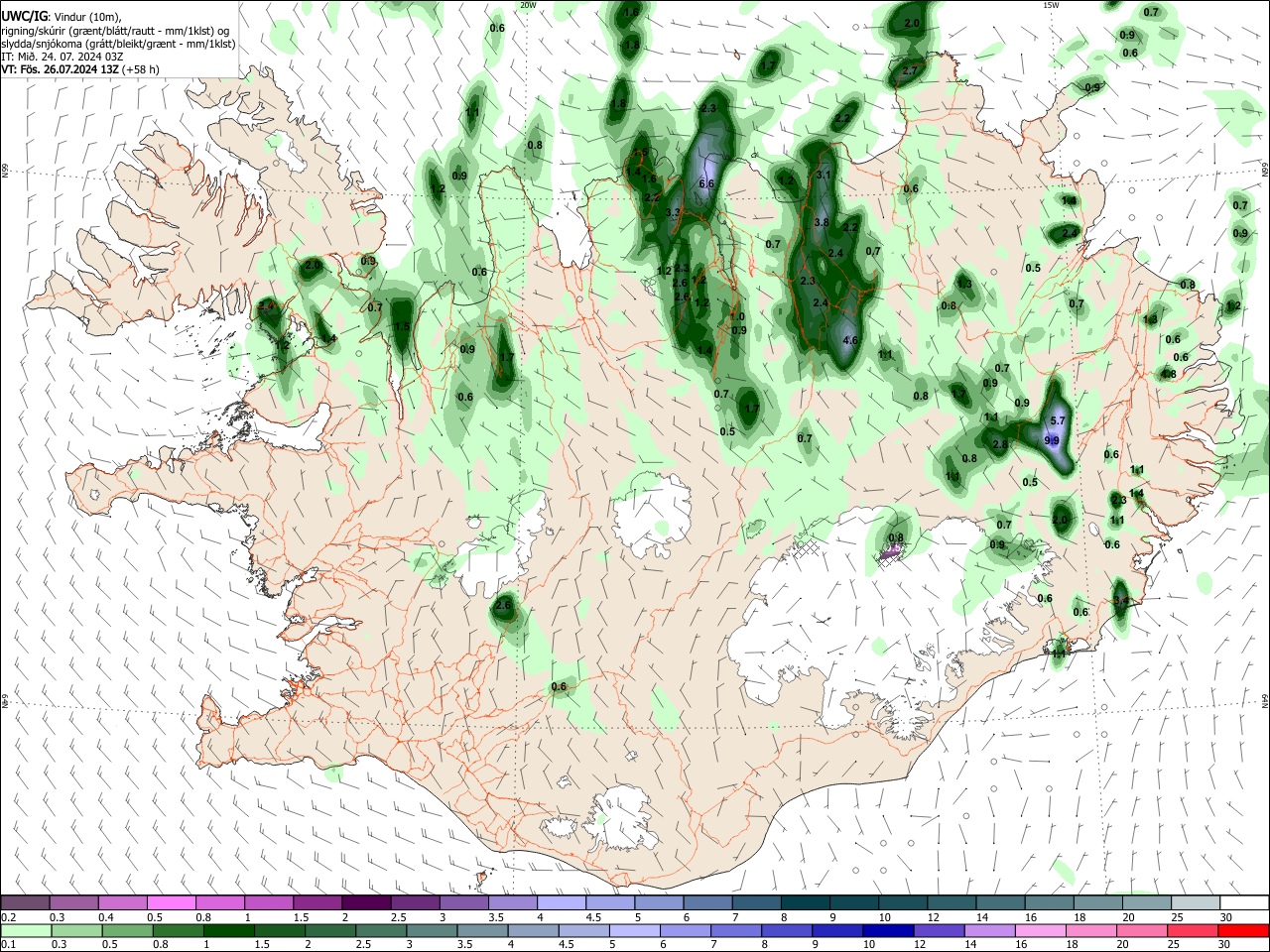This screenshot has height=952, width=1270.
Task: Click the '5.7' precipitation value on map
Action: coord(1057,420)
